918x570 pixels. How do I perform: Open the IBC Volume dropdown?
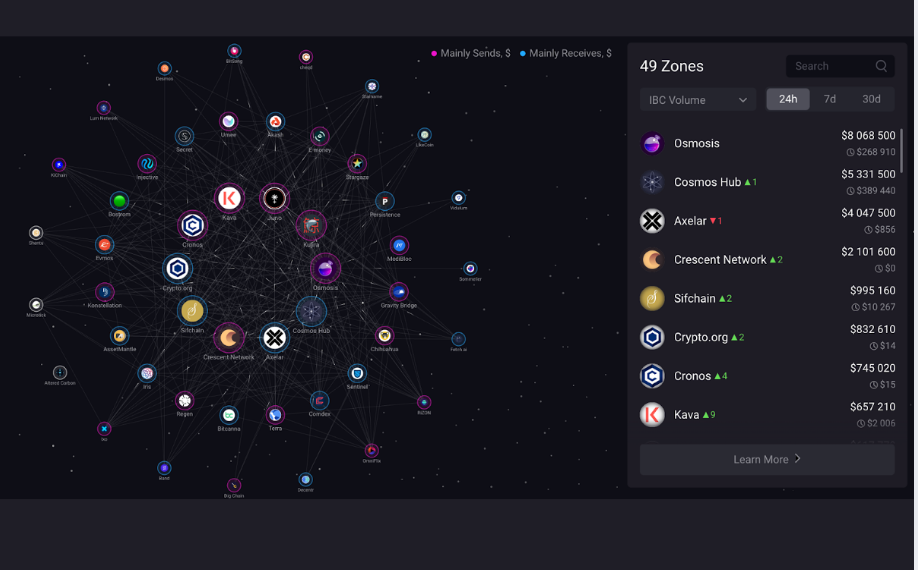point(698,100)
